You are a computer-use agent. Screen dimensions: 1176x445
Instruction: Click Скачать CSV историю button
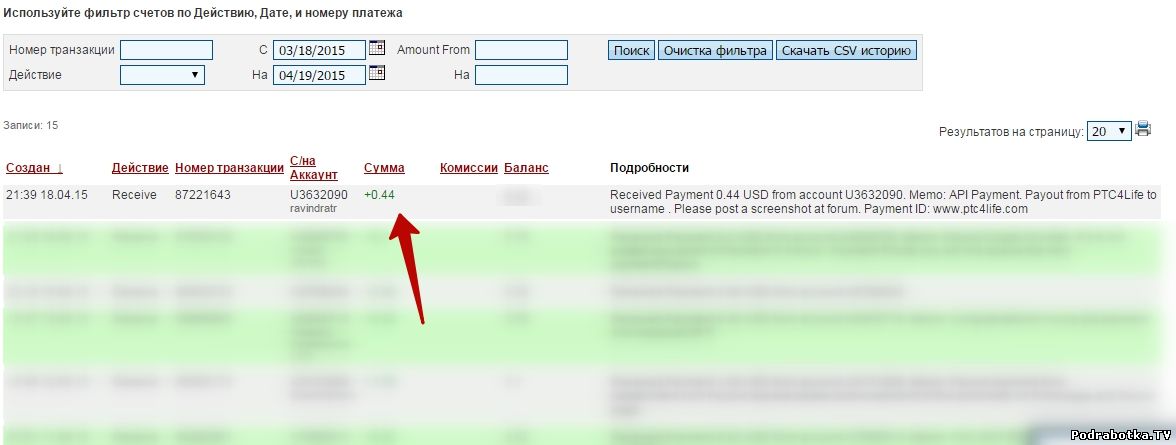[x=846, y=50]
